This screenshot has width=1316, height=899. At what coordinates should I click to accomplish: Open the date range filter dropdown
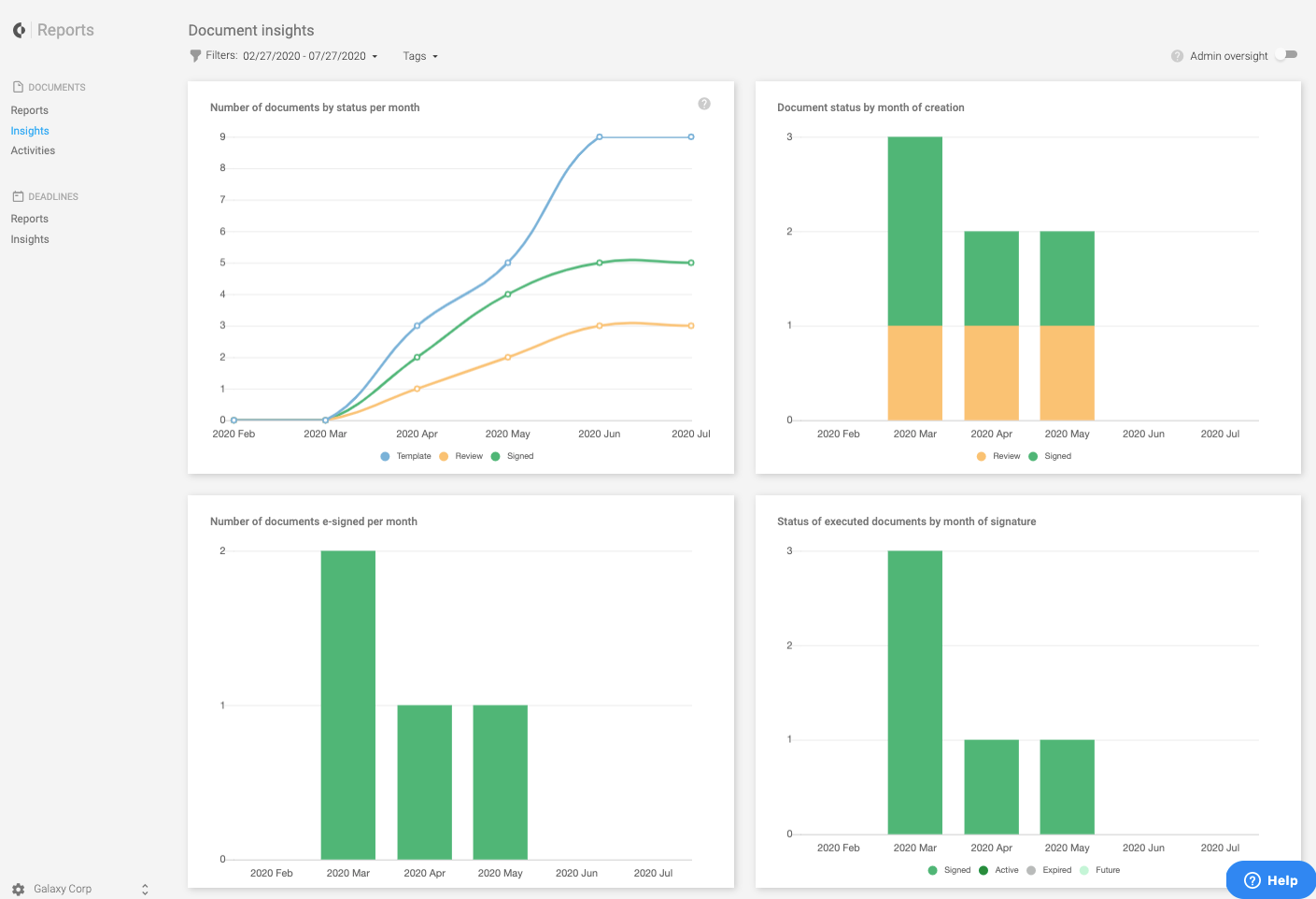(x=310, y=56)
